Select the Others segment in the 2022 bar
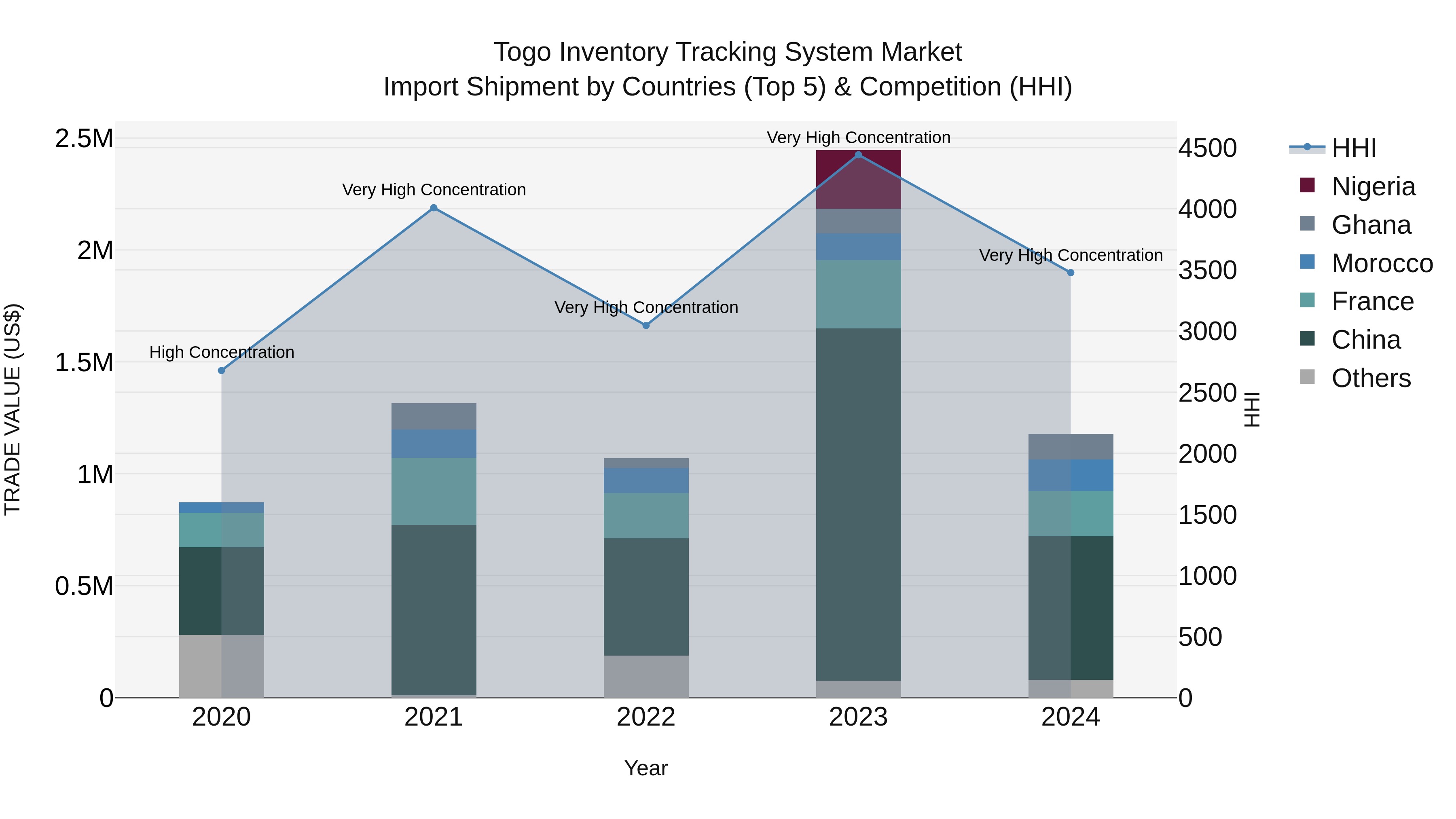This screenshot has width=1456, height=819. (646, 677)
